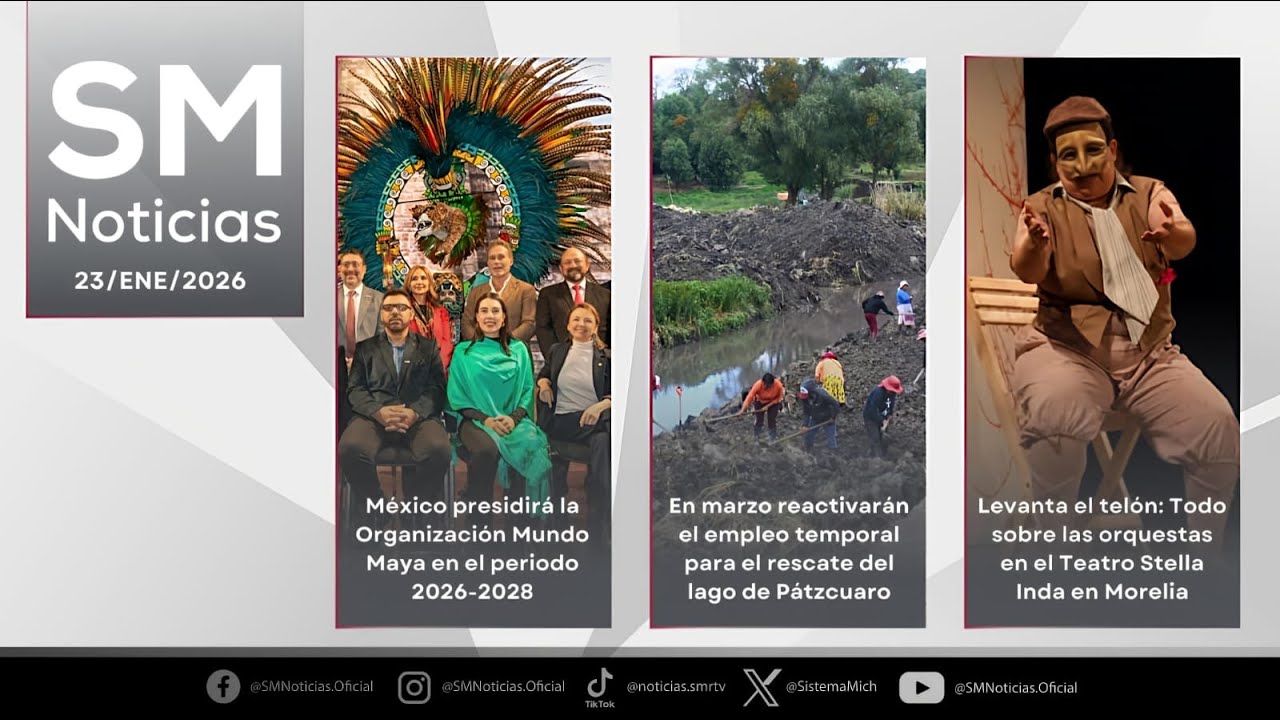Click the YouTube play icon
Viewport: 1280px width, 720px height.
tap(921, 687)
